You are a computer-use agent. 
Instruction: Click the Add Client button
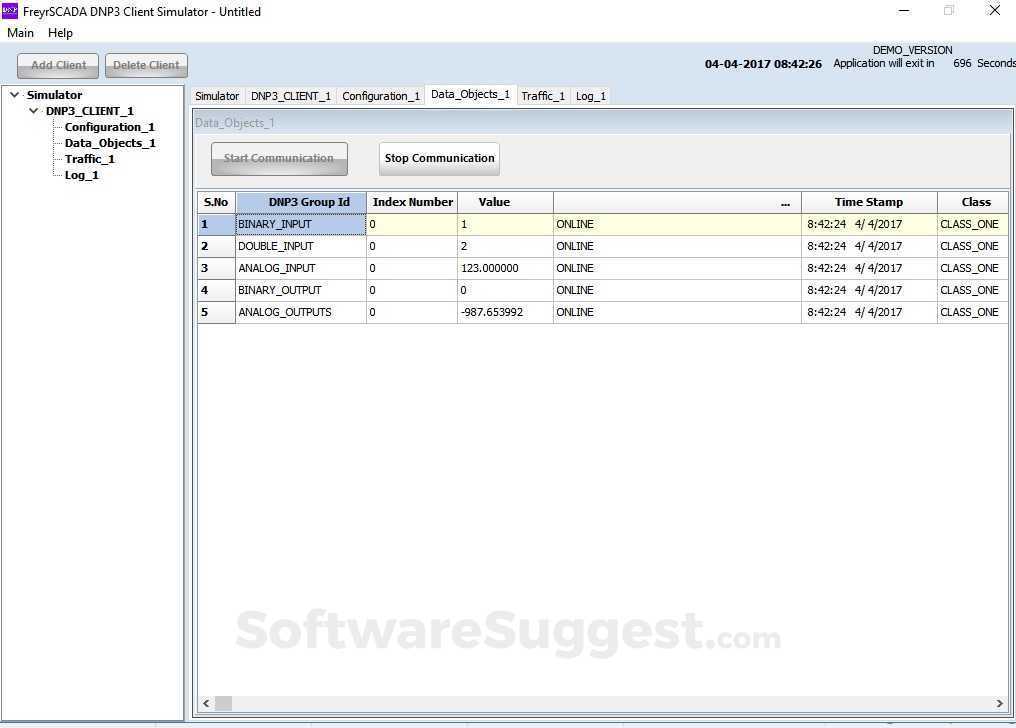click(x=57, y=64)
